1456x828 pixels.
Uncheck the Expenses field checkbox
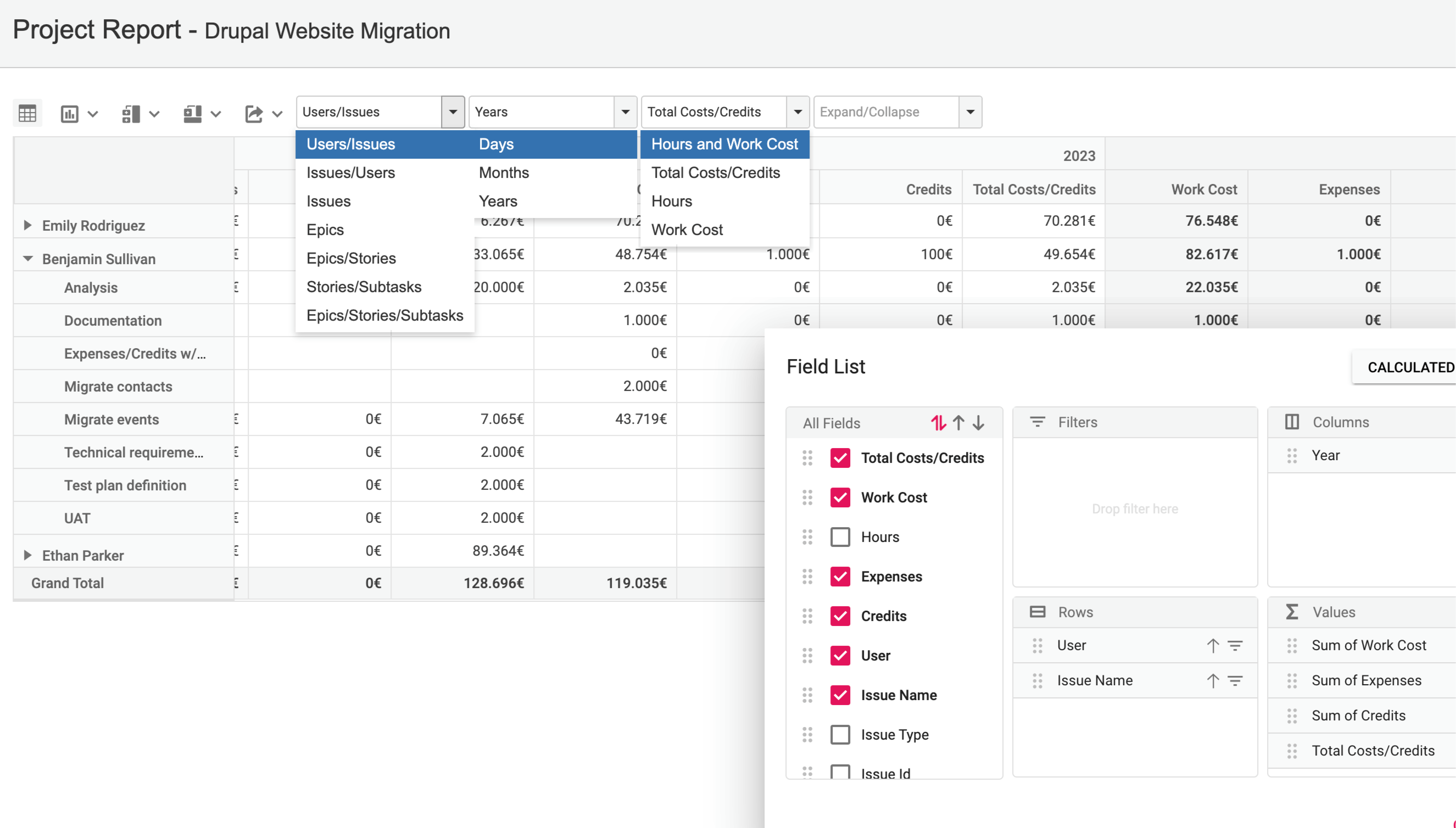[840, 577]
